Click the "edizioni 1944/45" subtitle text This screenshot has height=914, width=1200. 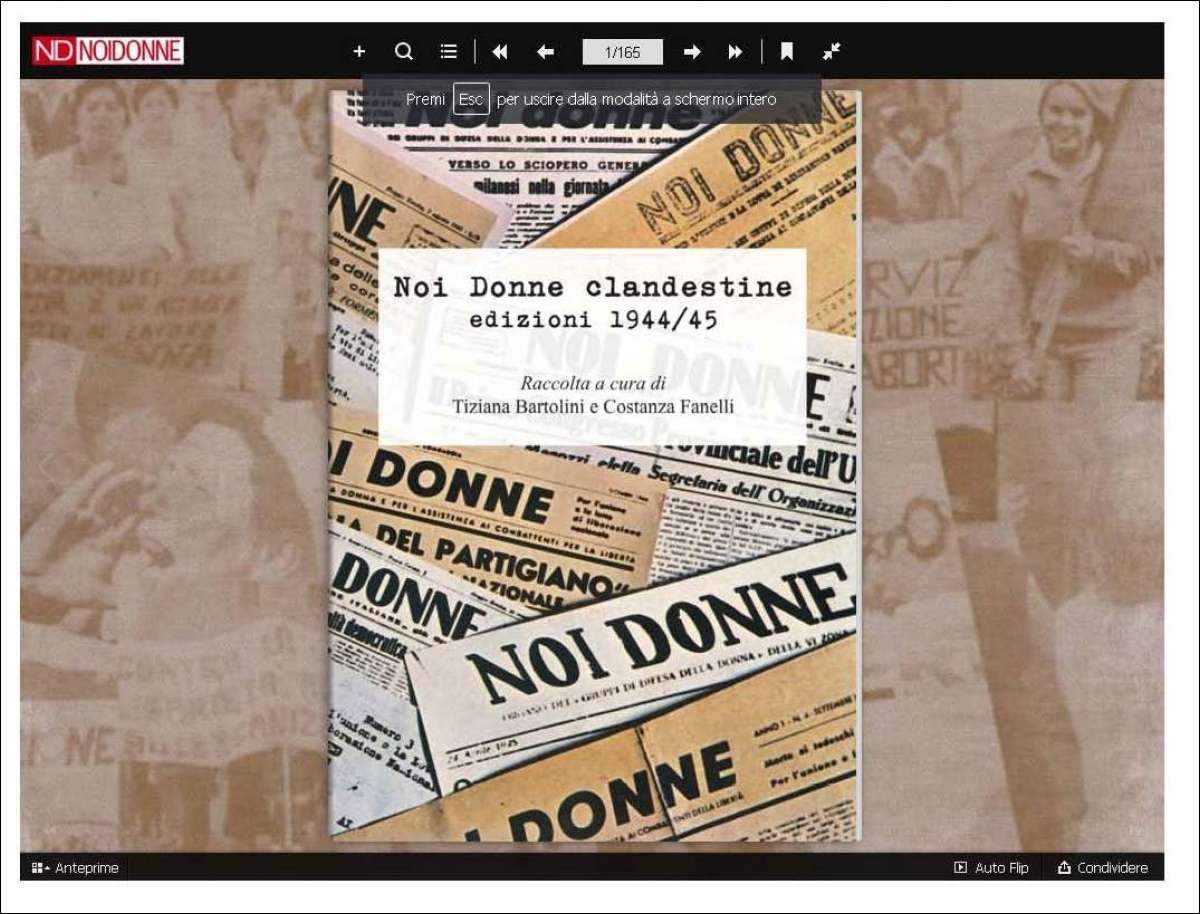594,320
